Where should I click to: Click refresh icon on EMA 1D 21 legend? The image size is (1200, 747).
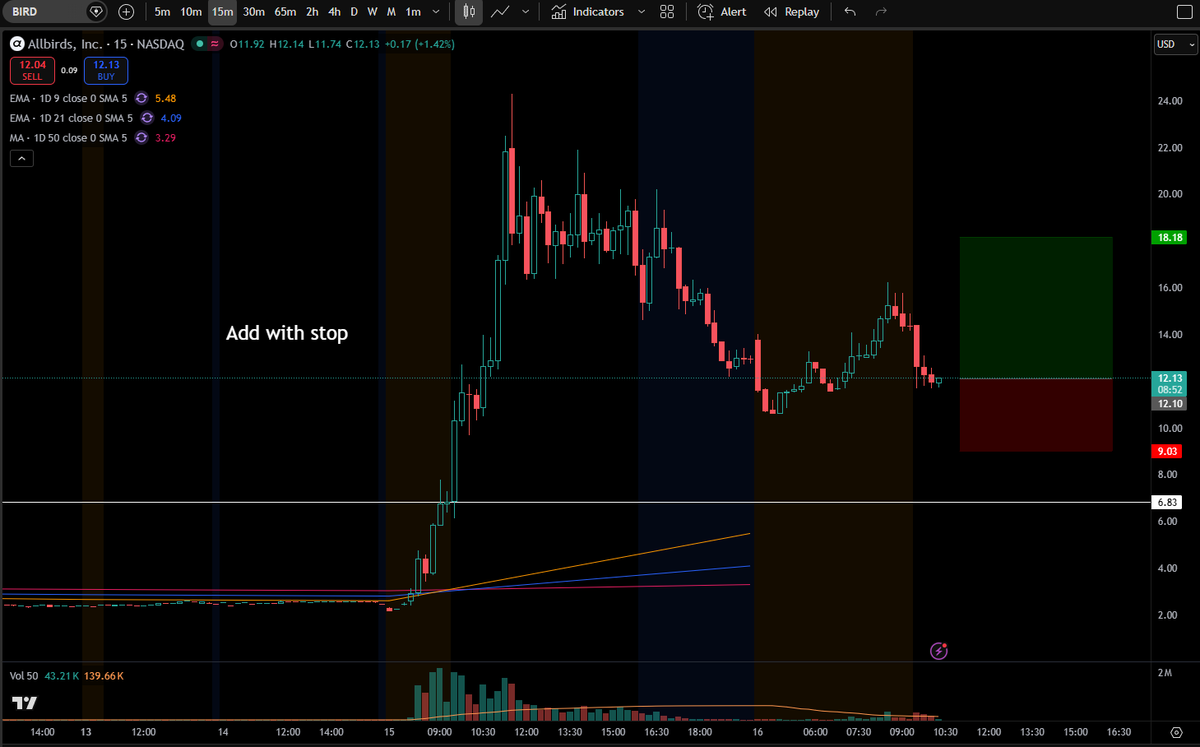coord(147,118)
